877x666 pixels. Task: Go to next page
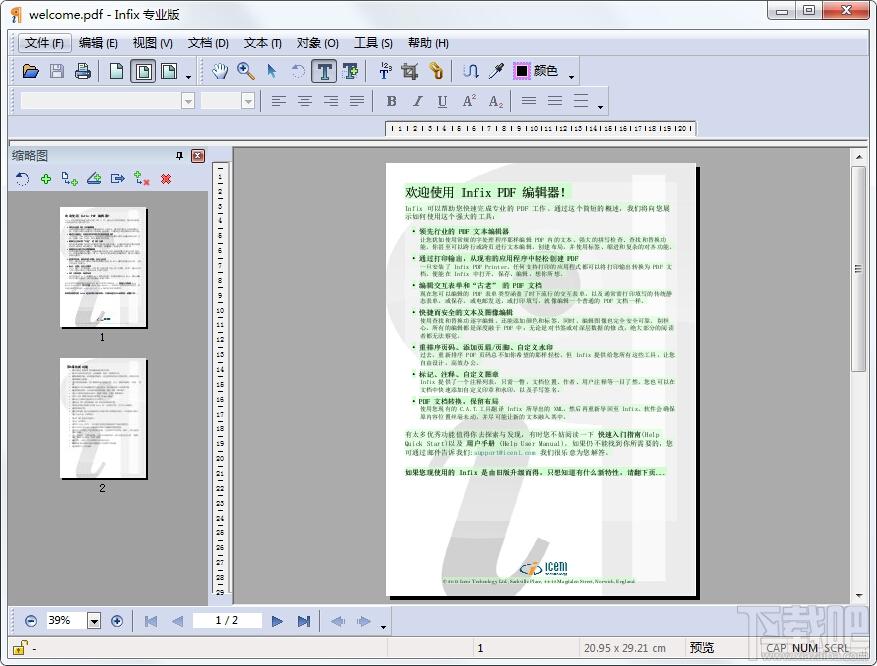coord(277,621)
